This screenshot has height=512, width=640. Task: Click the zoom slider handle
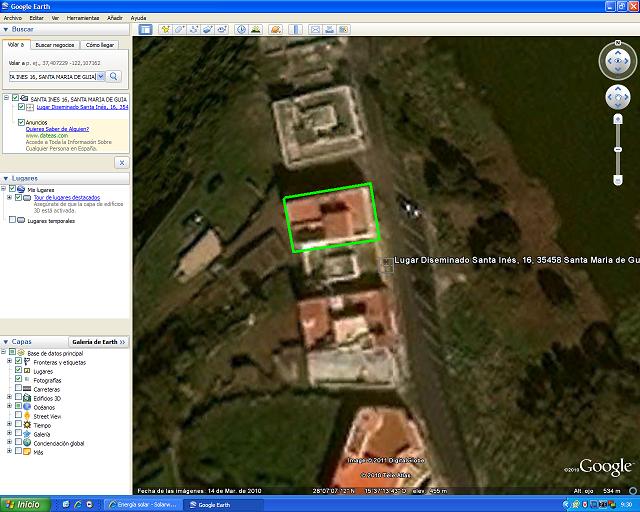618,149
